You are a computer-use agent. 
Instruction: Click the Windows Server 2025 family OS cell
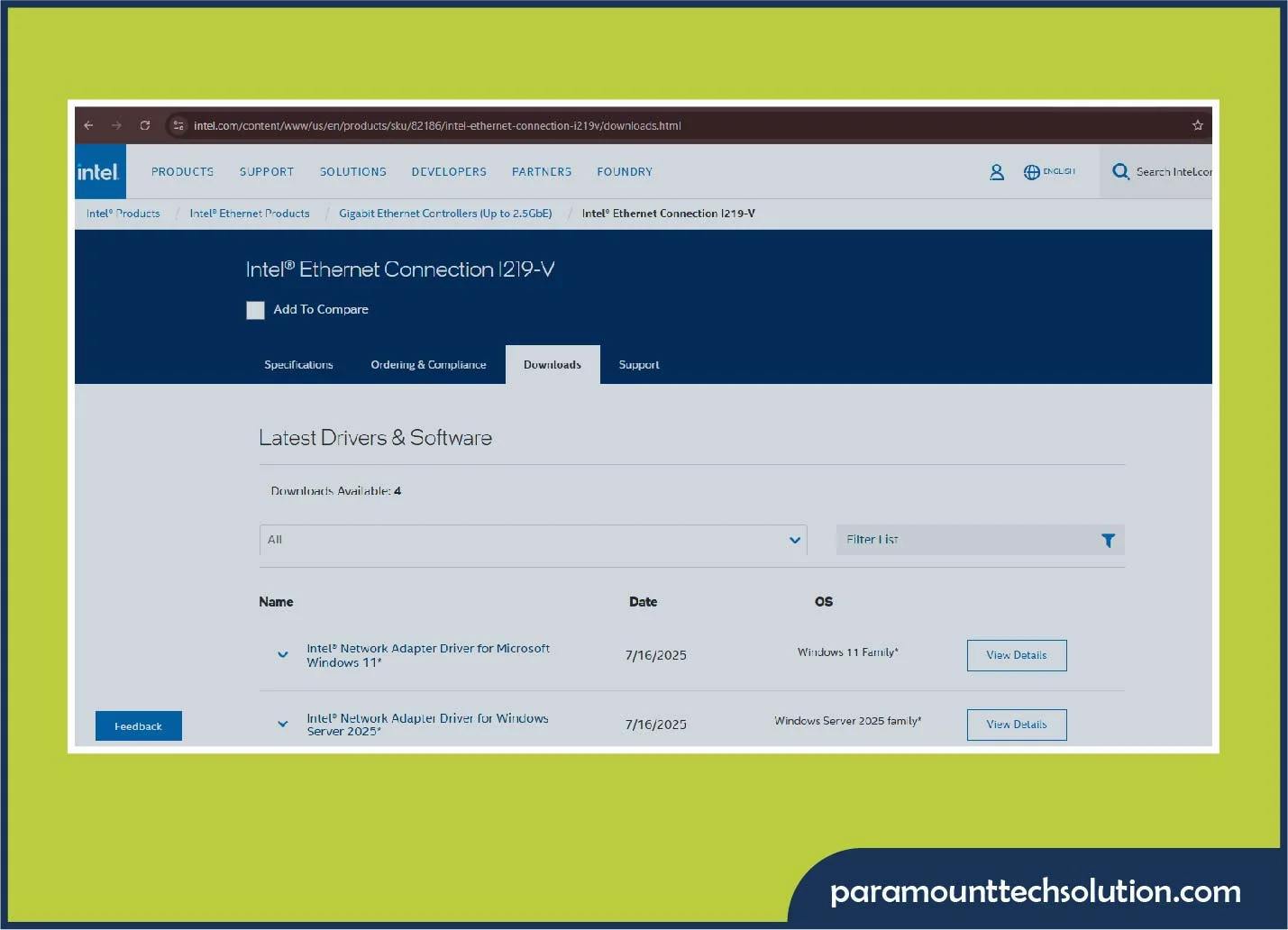point(848,721)
